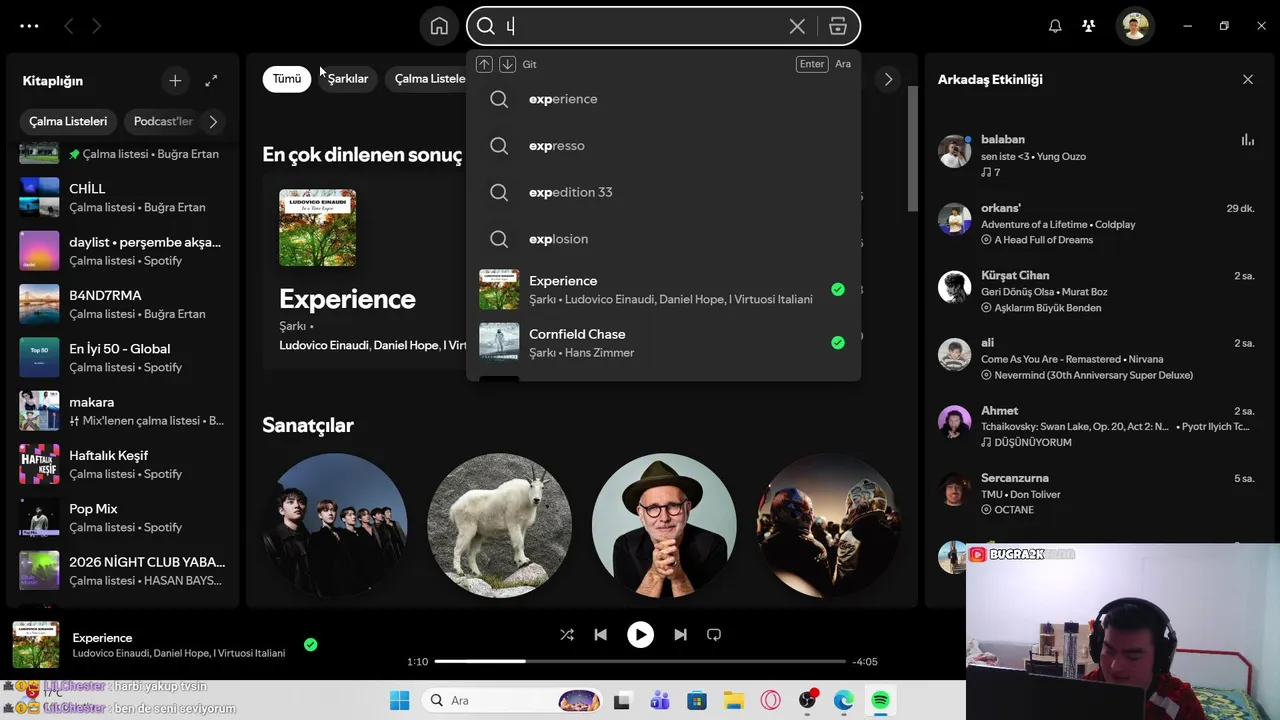Open Spotify from the taskbar
The height and width of the screenshot is (720, 1280).
coord(880,700)
